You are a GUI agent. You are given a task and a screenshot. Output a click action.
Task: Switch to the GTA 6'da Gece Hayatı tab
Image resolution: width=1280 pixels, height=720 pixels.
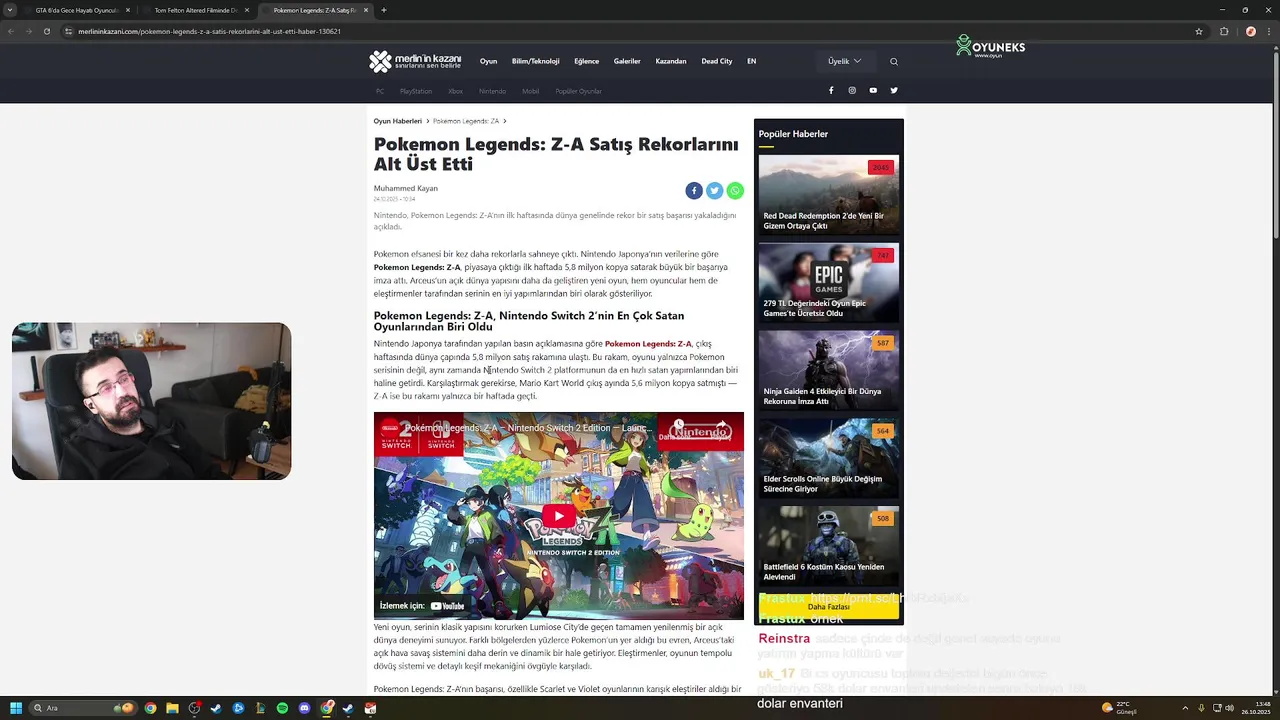coord(77,10)
